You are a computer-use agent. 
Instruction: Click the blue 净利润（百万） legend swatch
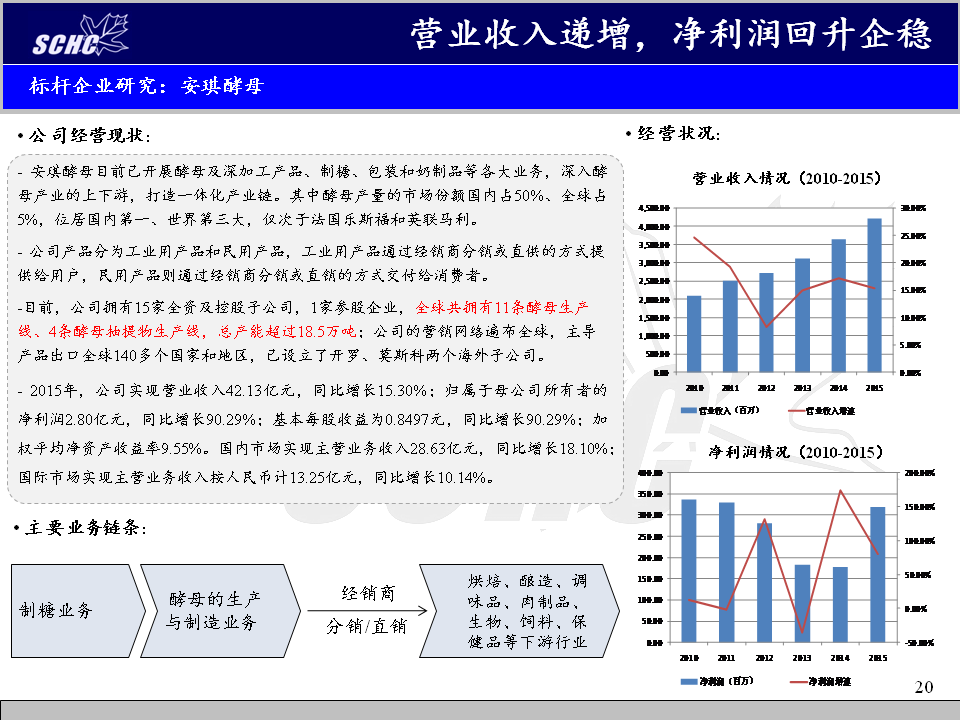(686, 681)
